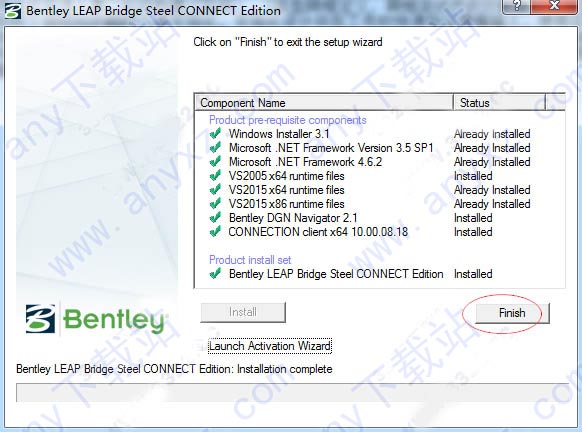This screenshot has height=432, width=582.
Task: Click the installation progress bar
Action: 292,393
